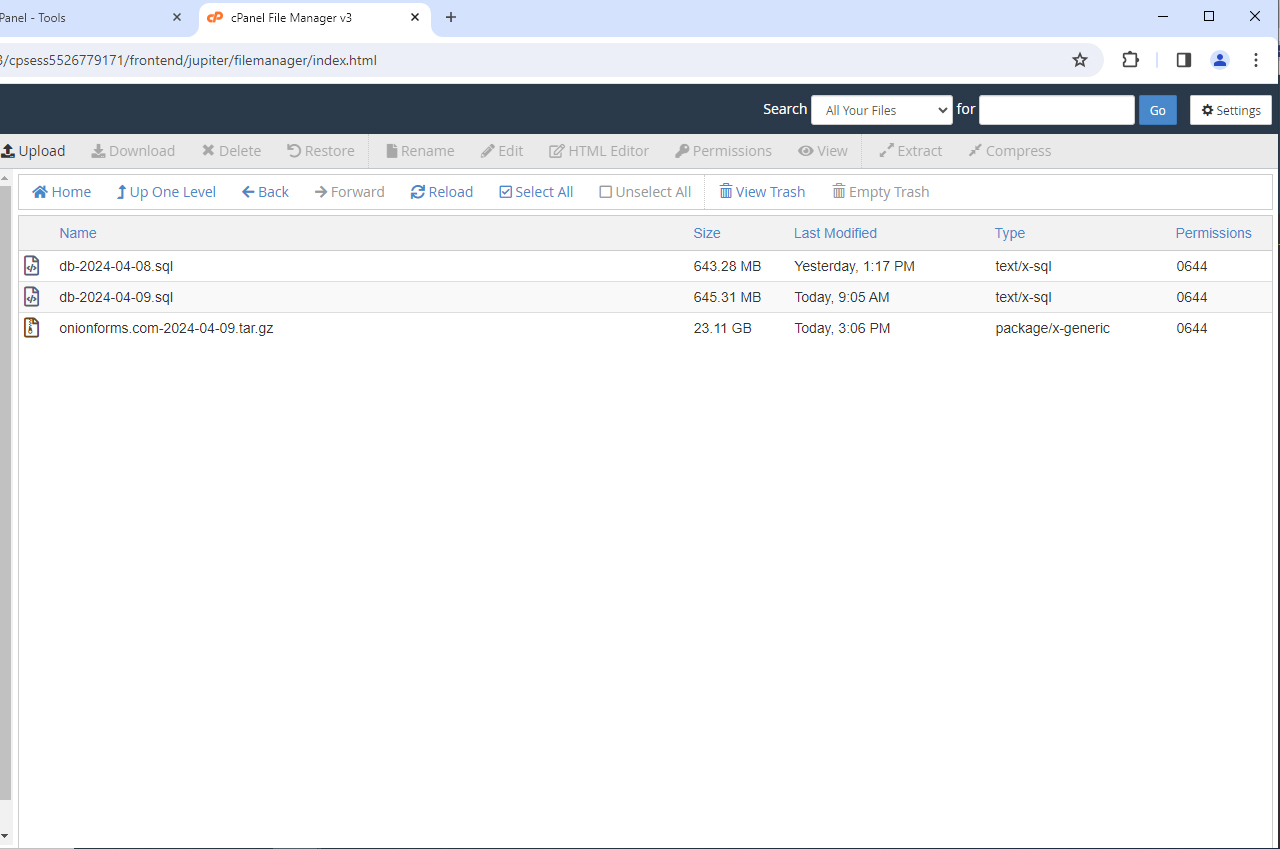Click the browser address bar URL
Screen dimensions: 1280x849
click(x=189, y=60)
